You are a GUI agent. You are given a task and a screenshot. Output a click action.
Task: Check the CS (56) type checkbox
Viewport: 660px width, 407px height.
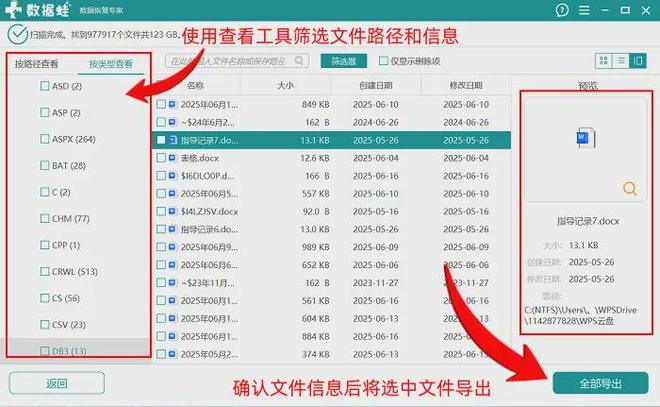point(45,298)
